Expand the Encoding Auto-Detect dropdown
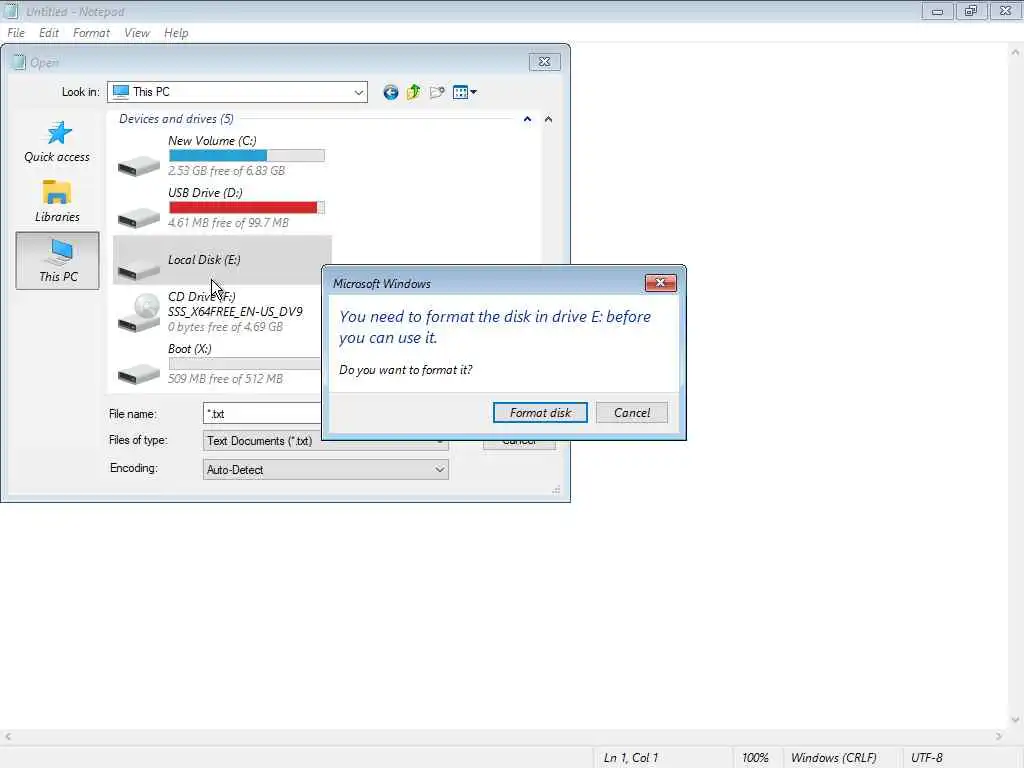This screenshot has height=768, width=1024. [x=440, y=470]
